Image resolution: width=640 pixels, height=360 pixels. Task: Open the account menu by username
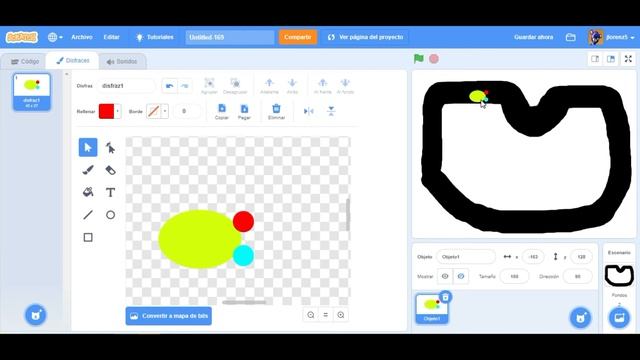coord(611,37)
